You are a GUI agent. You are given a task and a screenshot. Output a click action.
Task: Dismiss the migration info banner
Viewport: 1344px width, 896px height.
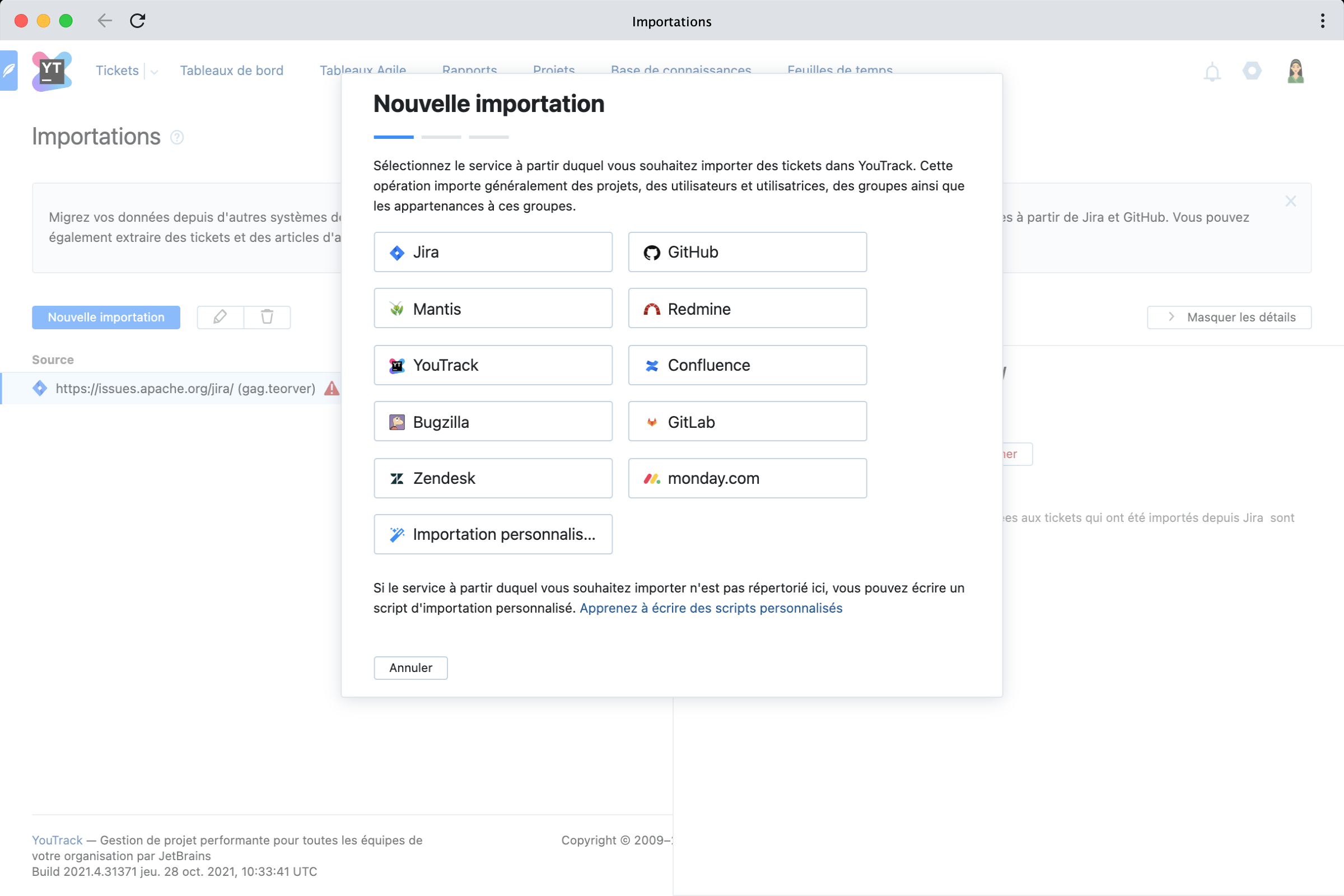pyautogui.click(x=1290, y=201)
